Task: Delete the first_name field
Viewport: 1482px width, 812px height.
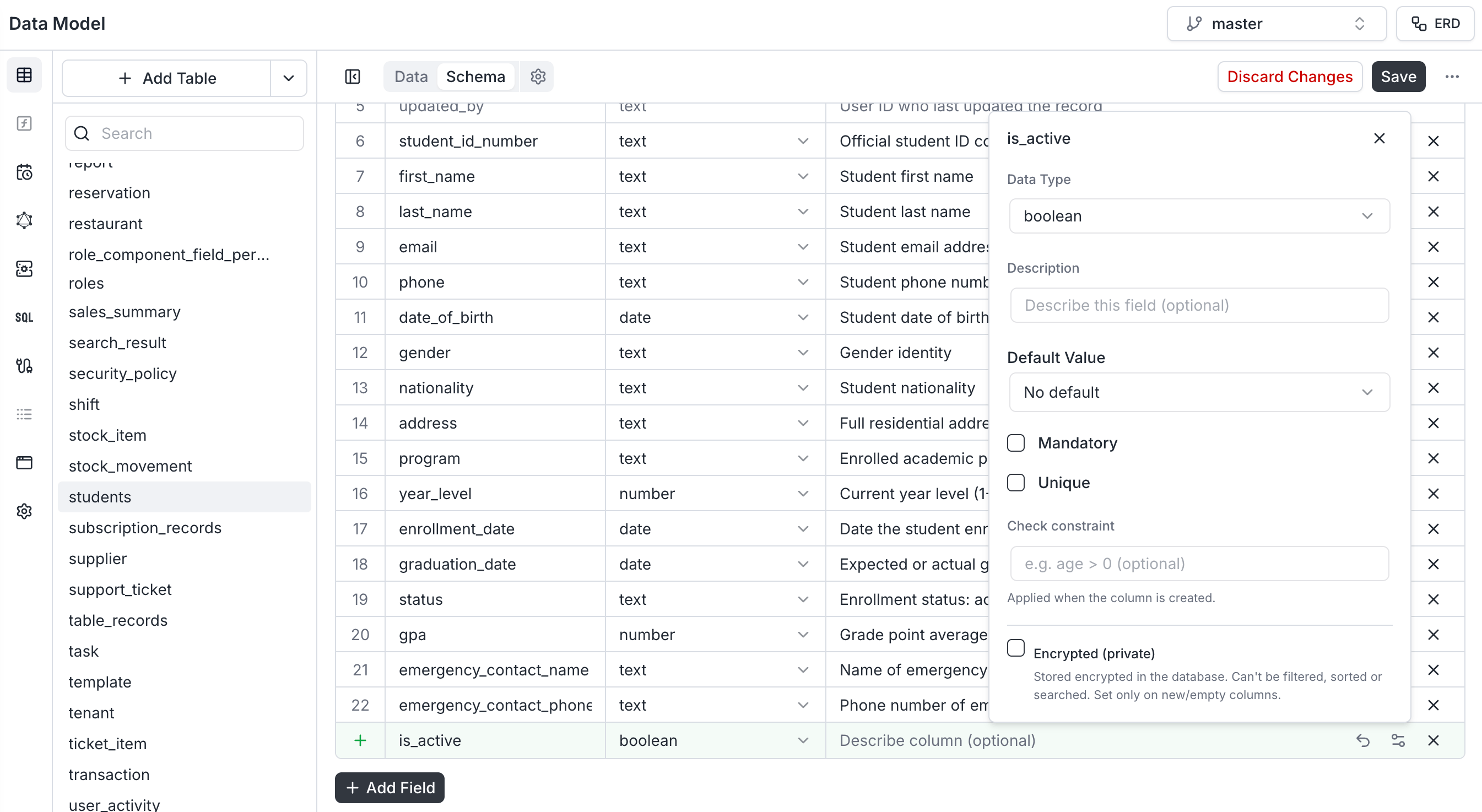Action: (1433, 176)
